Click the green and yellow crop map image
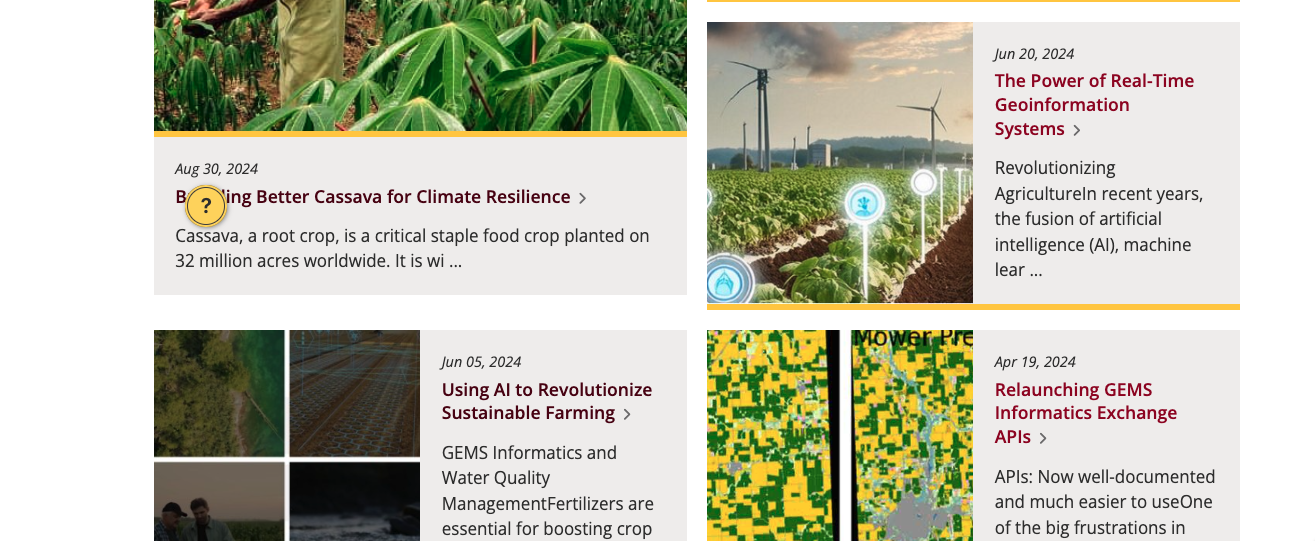The image size is (1315, 541). pyautogui.click(x=839, y=435)
